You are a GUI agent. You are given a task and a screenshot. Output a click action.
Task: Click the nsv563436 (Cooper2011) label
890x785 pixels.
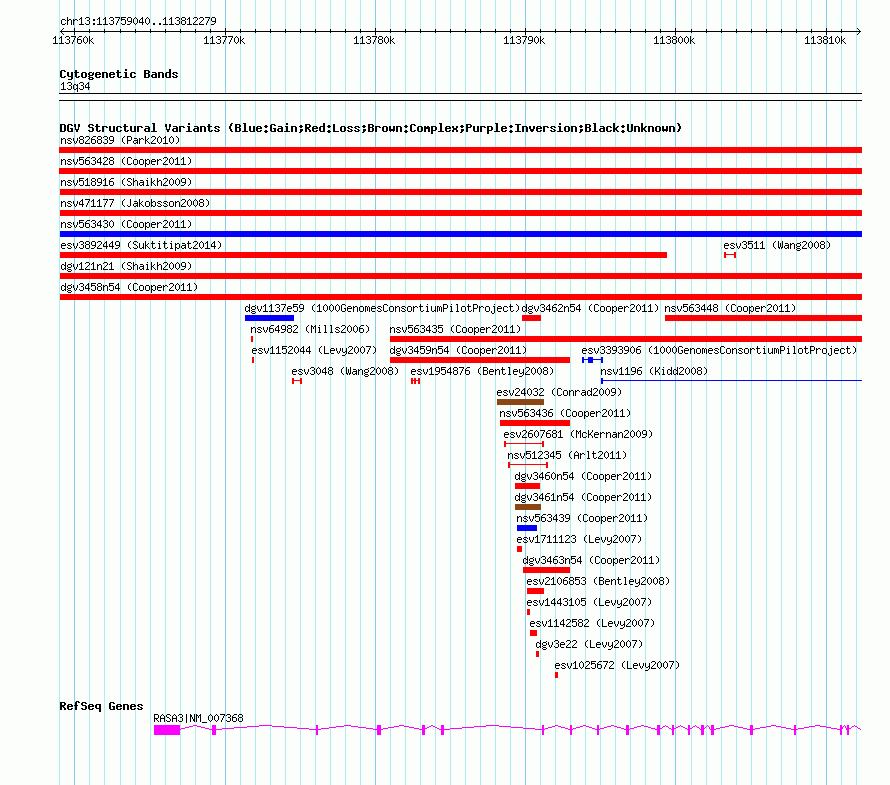[x=565, y=413]
